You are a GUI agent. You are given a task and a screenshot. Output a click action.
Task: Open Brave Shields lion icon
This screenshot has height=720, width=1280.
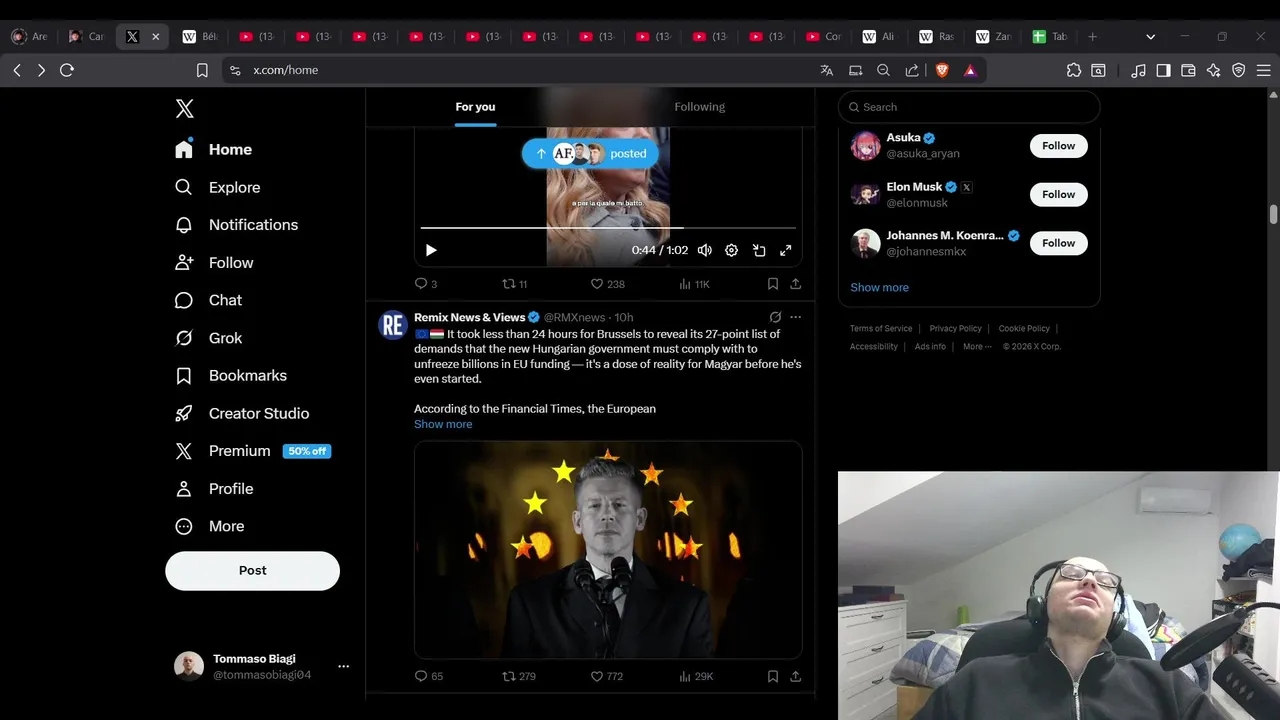pyautogui.click(x=942, y=70)
